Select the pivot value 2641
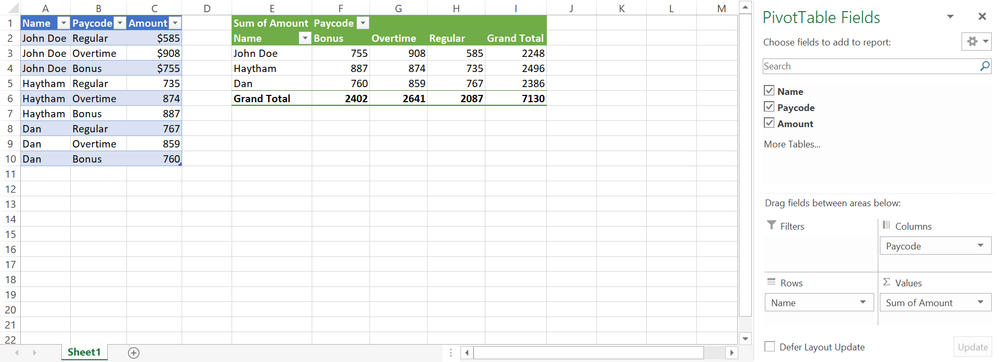The height and width of the screenshot is (362, 999). [398, 99]
